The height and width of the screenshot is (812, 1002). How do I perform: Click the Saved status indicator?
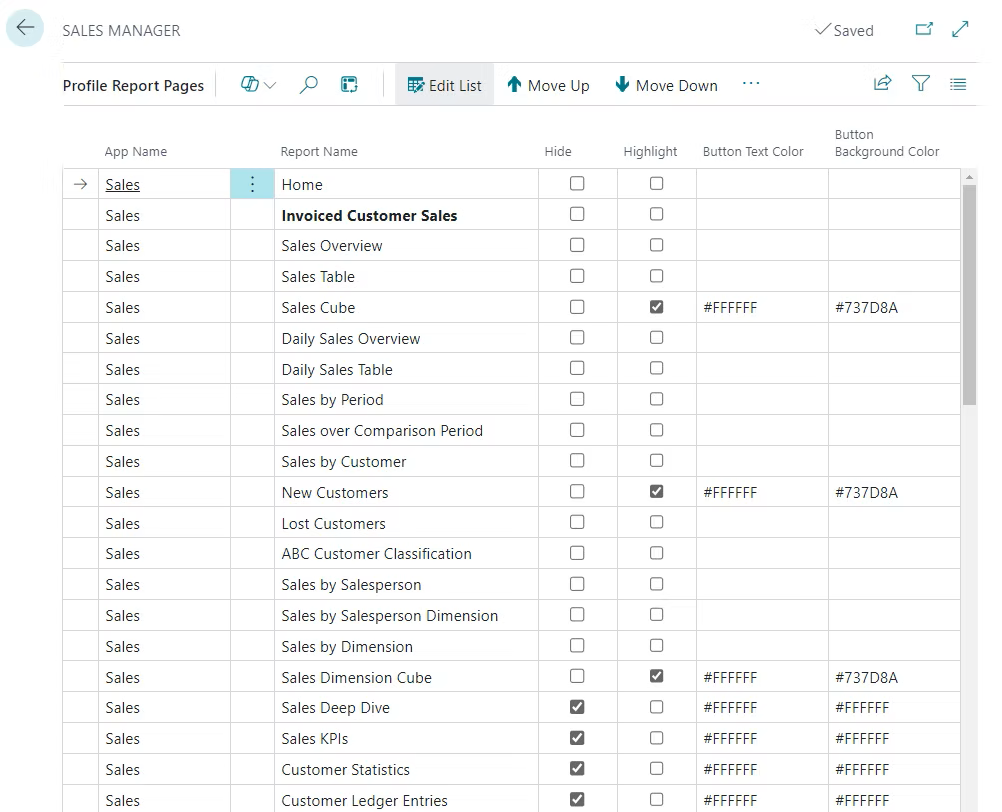(844, 30)
